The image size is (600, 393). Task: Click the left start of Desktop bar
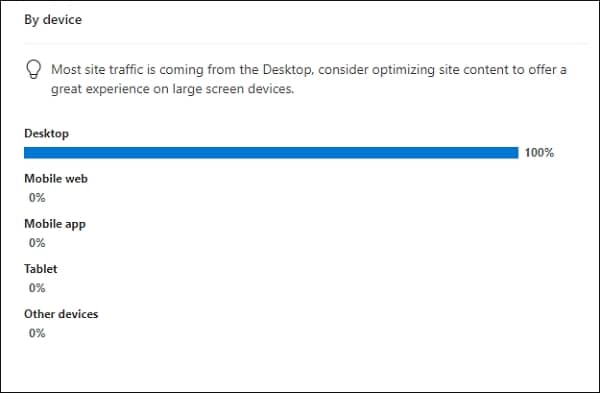pos(27,153)
